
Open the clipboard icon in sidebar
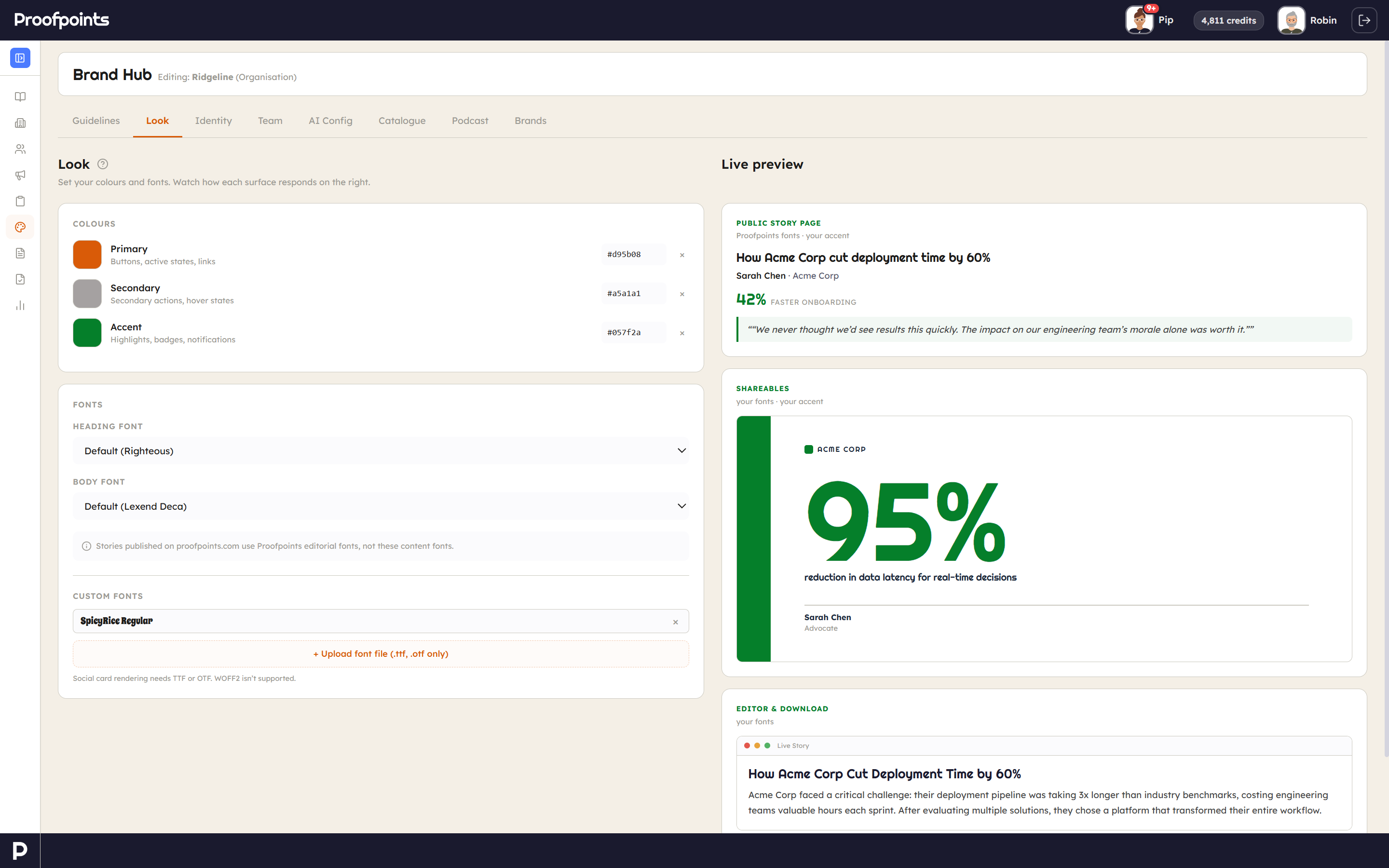(x=20, y=202)
